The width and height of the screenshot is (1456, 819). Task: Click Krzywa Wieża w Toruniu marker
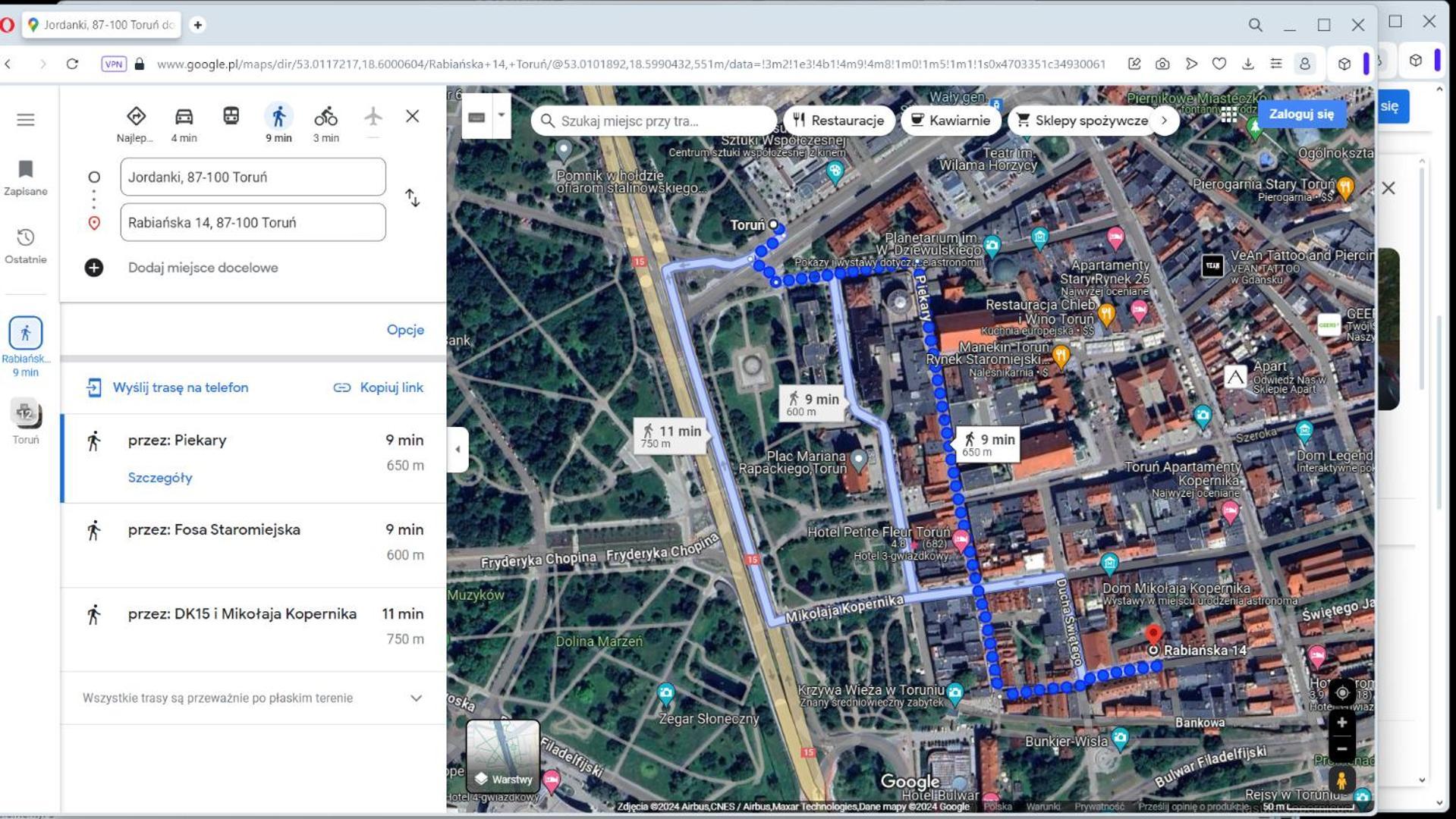[x=954, y=692]
